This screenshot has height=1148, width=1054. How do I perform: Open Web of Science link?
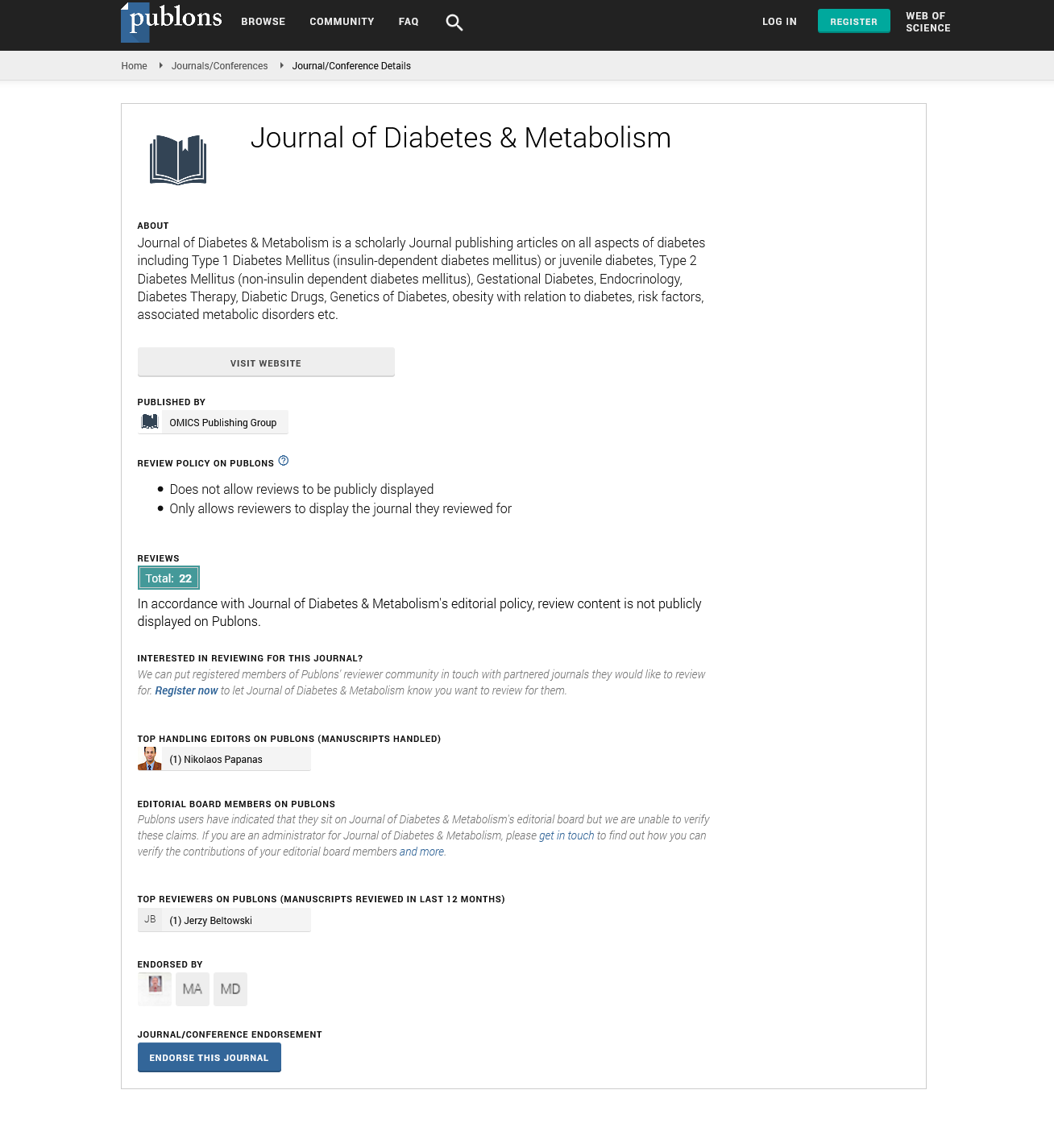pyautogui.click(x=928, y=22)
